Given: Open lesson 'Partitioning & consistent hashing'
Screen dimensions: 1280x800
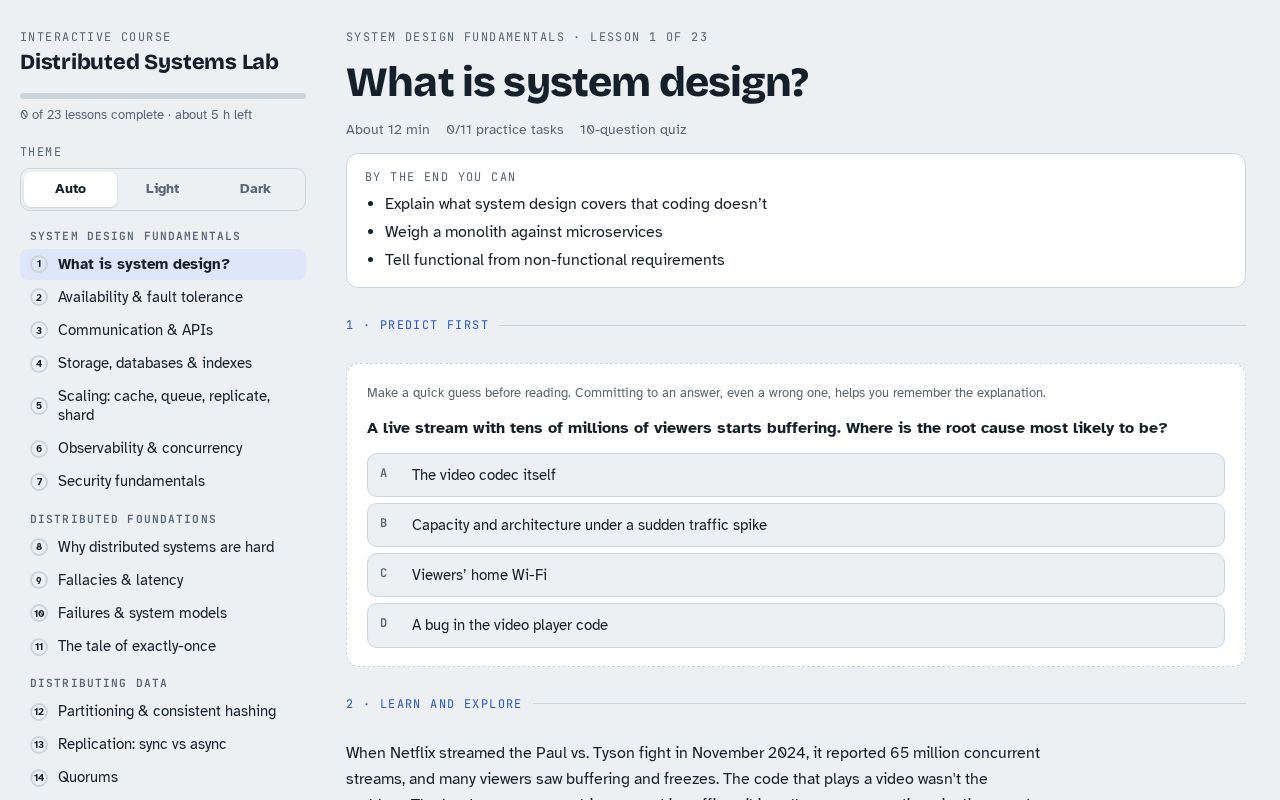Looking at the screenshot, I should 163,711.
